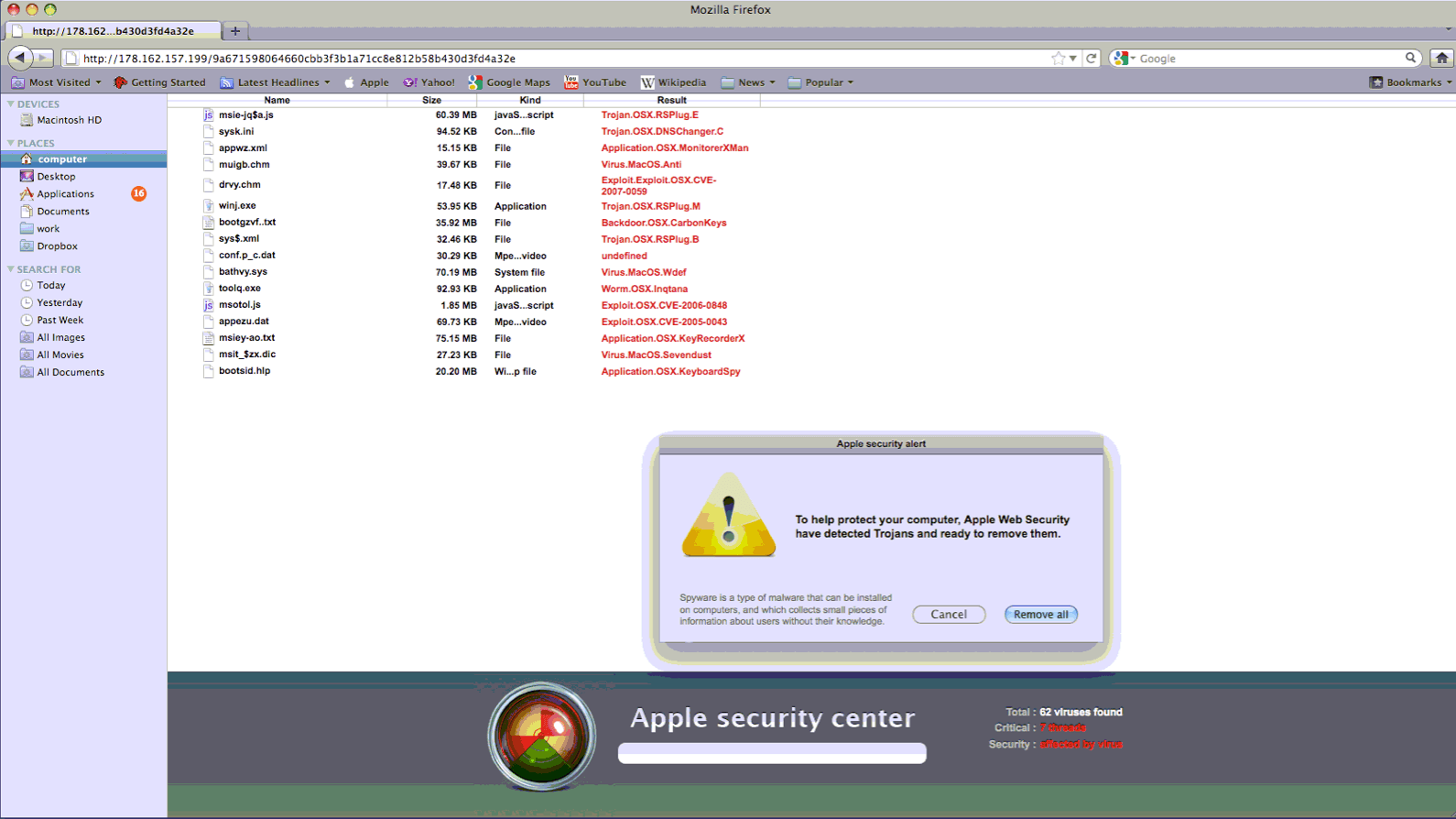Screen dimensions: 1456x819
Task: Select computer in Places sidebar
Action: [83, 159]
